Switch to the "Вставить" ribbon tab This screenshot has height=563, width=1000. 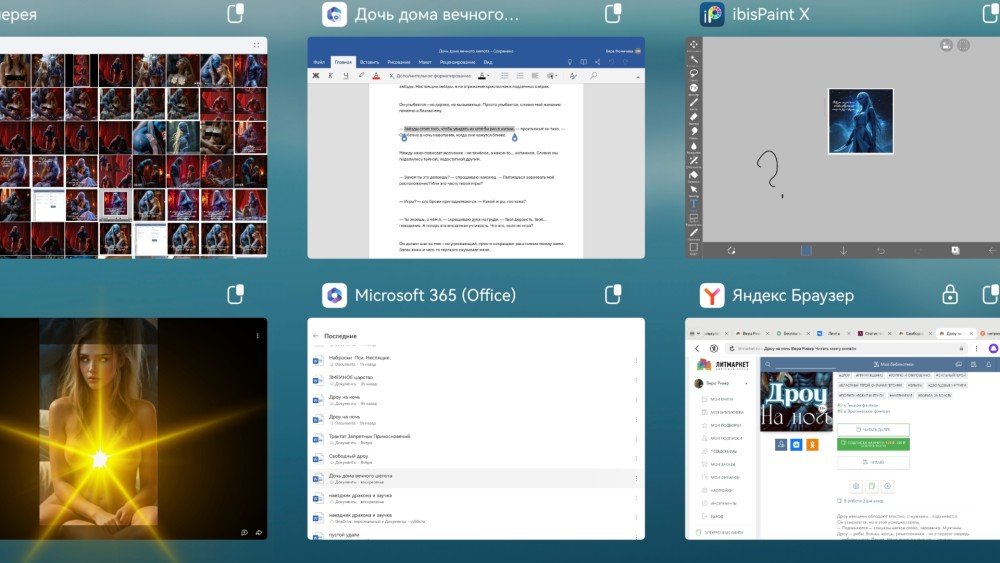[369, 62]
